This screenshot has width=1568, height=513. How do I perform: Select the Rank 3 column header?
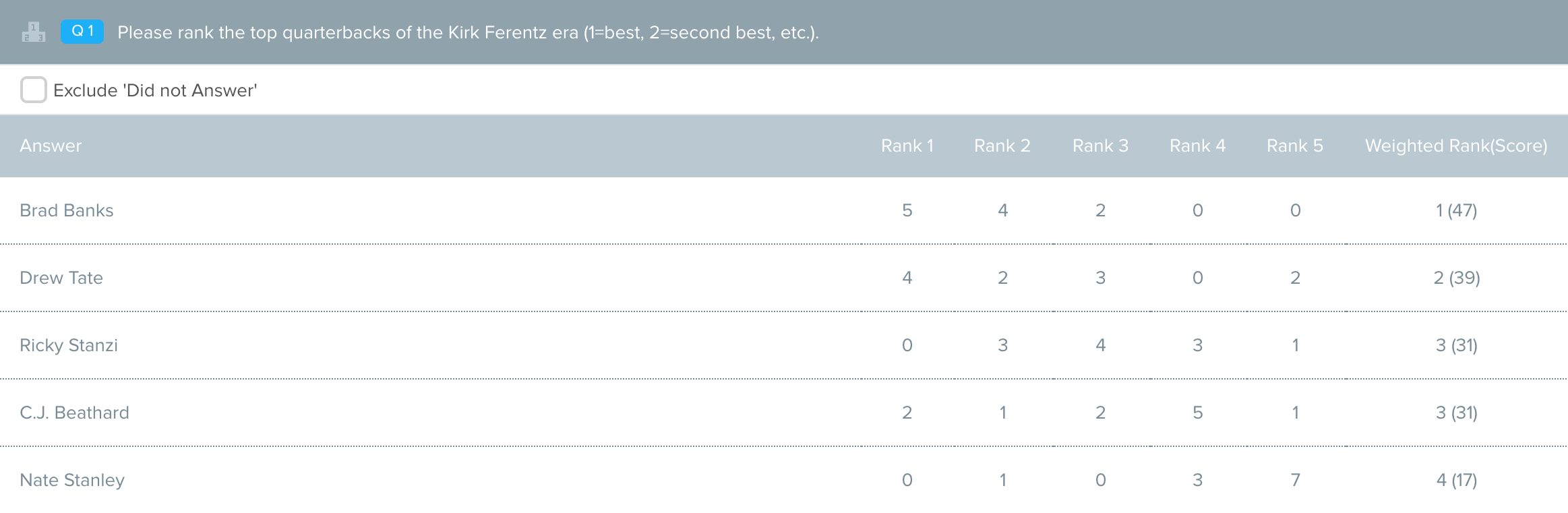tap(1100, 146)
